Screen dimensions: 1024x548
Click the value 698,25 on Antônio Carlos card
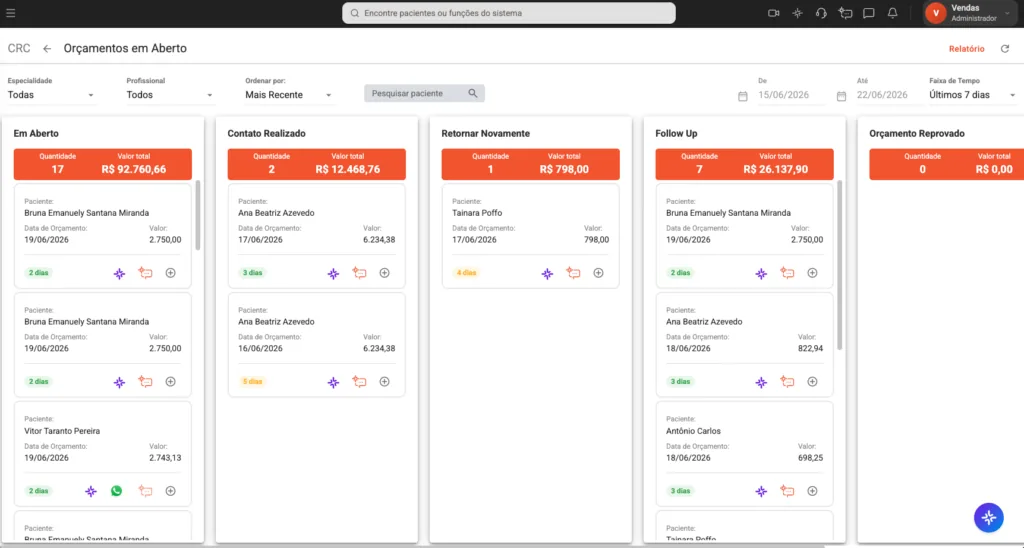click(x=810, y=458)
